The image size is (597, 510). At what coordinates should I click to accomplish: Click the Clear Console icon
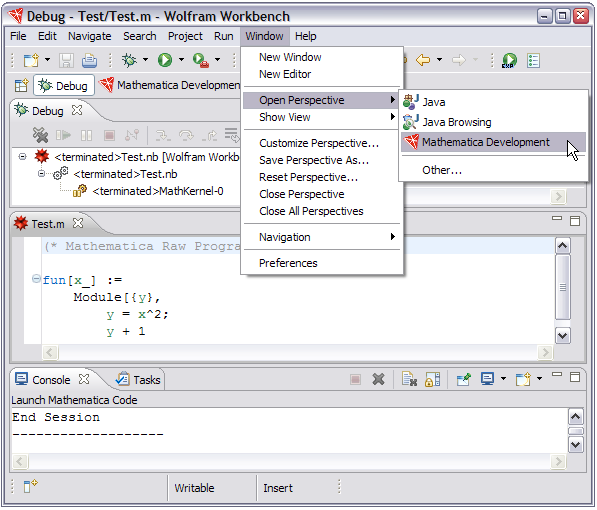point(410,379)
